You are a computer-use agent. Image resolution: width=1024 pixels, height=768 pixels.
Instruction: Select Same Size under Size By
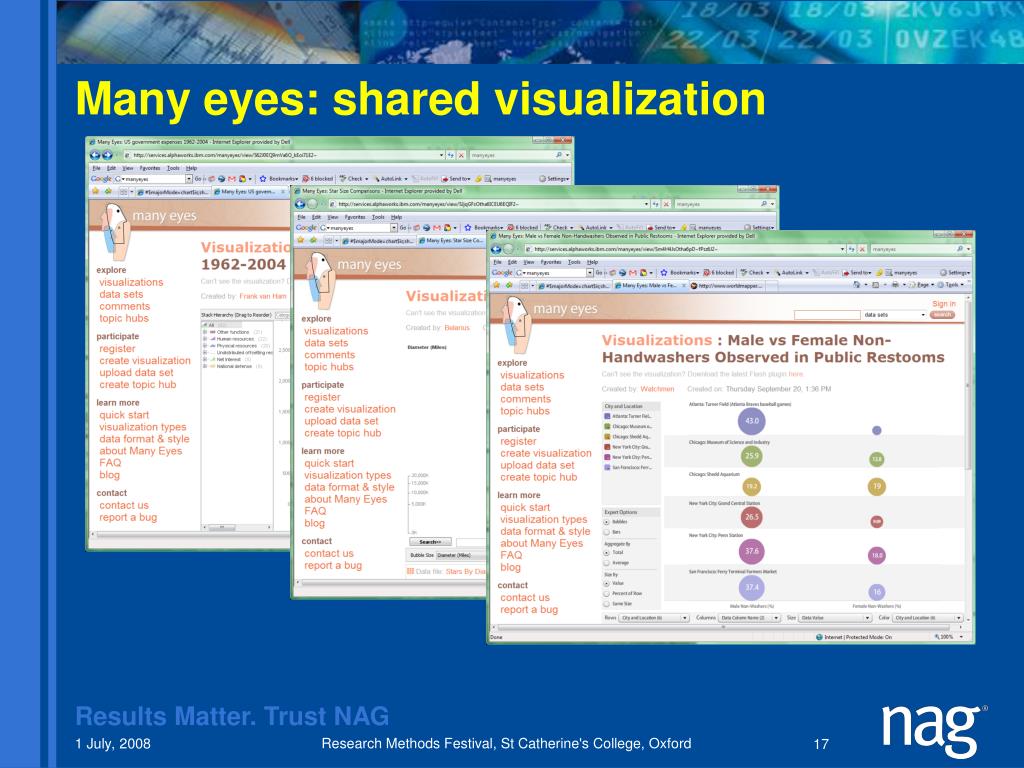click(x=606, y=604)
